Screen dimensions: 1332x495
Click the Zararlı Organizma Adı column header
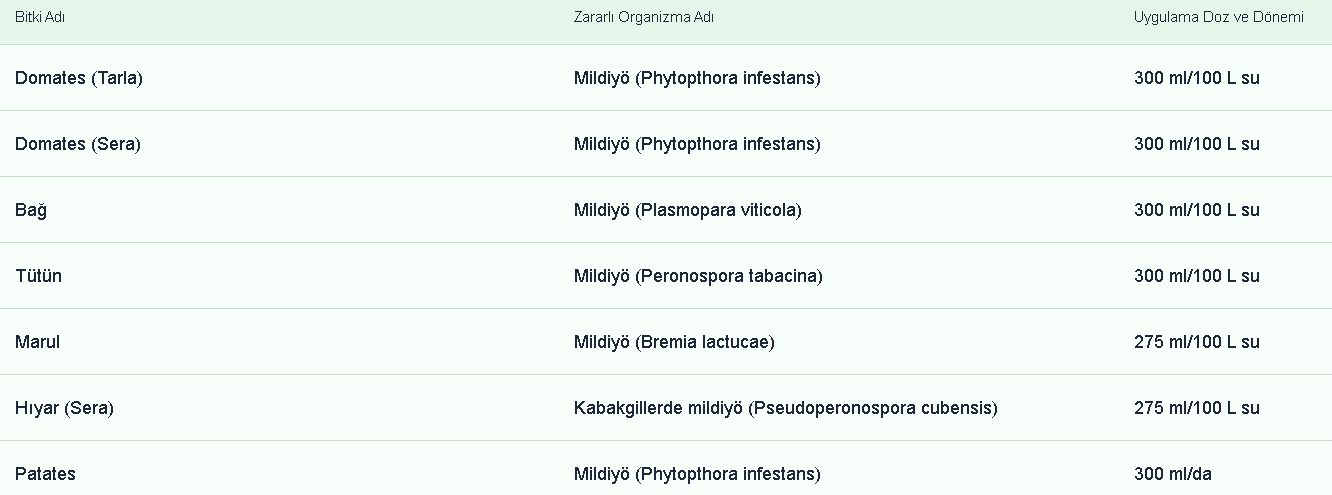pos(644,18)
